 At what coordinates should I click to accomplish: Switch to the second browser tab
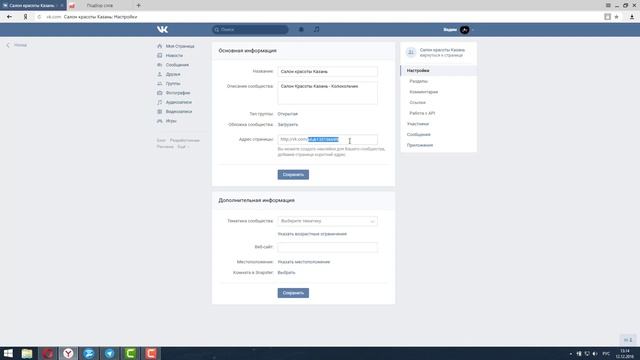point(99,6)
